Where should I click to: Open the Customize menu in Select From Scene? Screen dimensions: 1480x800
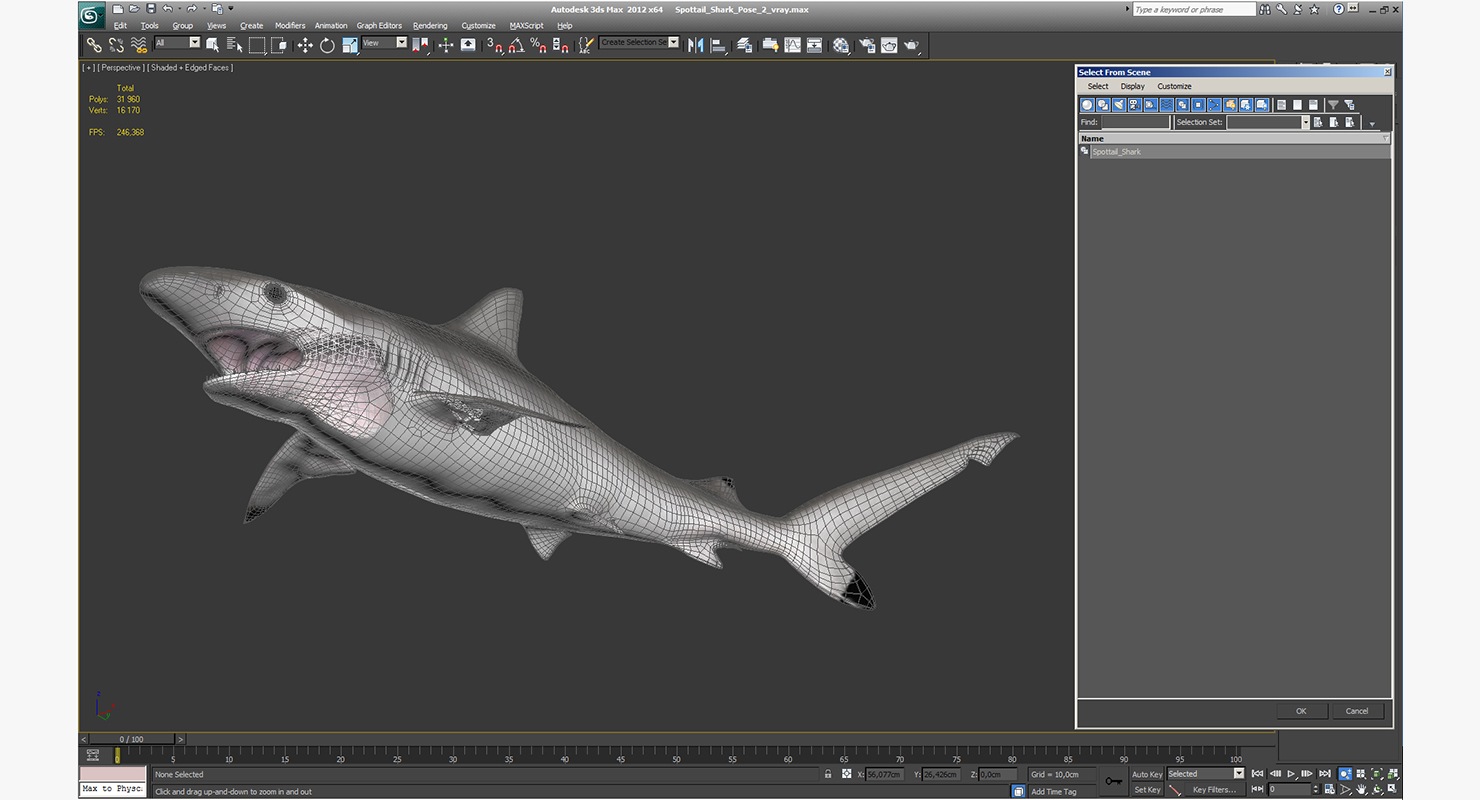tap(1174, 86)
